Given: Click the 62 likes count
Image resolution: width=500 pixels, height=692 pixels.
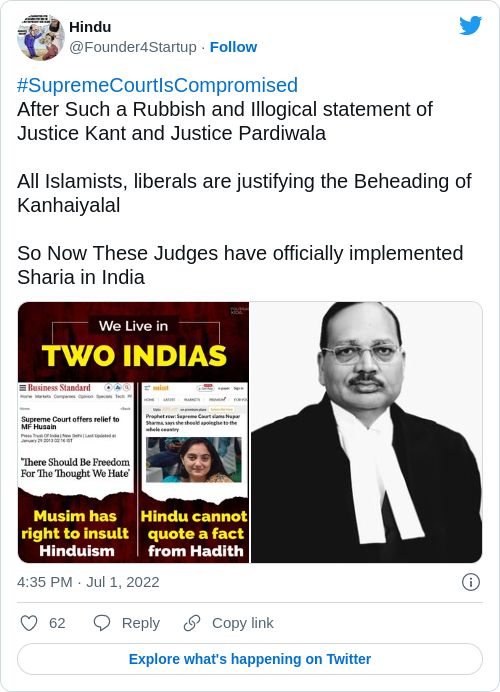Looking at the screenshot, I should pyautogui.click(x=57, y=623).
